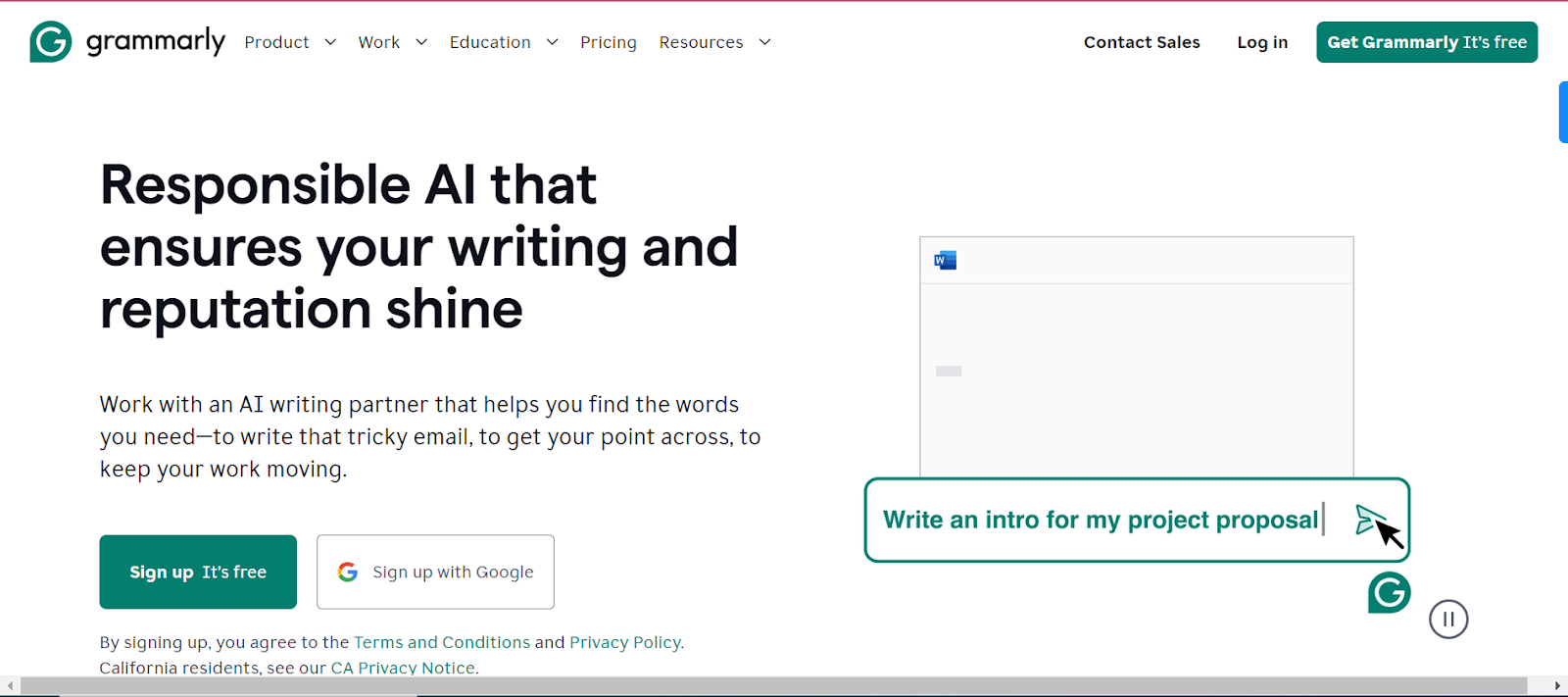Pause the animation with the pause button
The image size is (1568, 697).
tap(1448, 619)
